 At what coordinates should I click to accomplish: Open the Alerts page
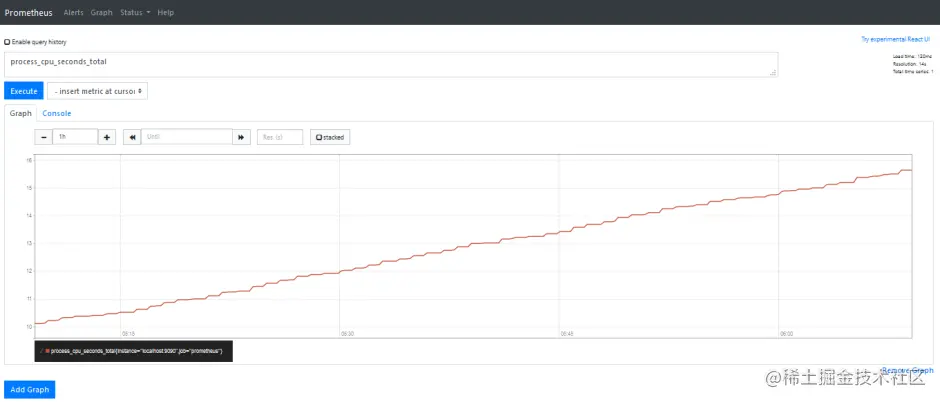coord(74,13)
